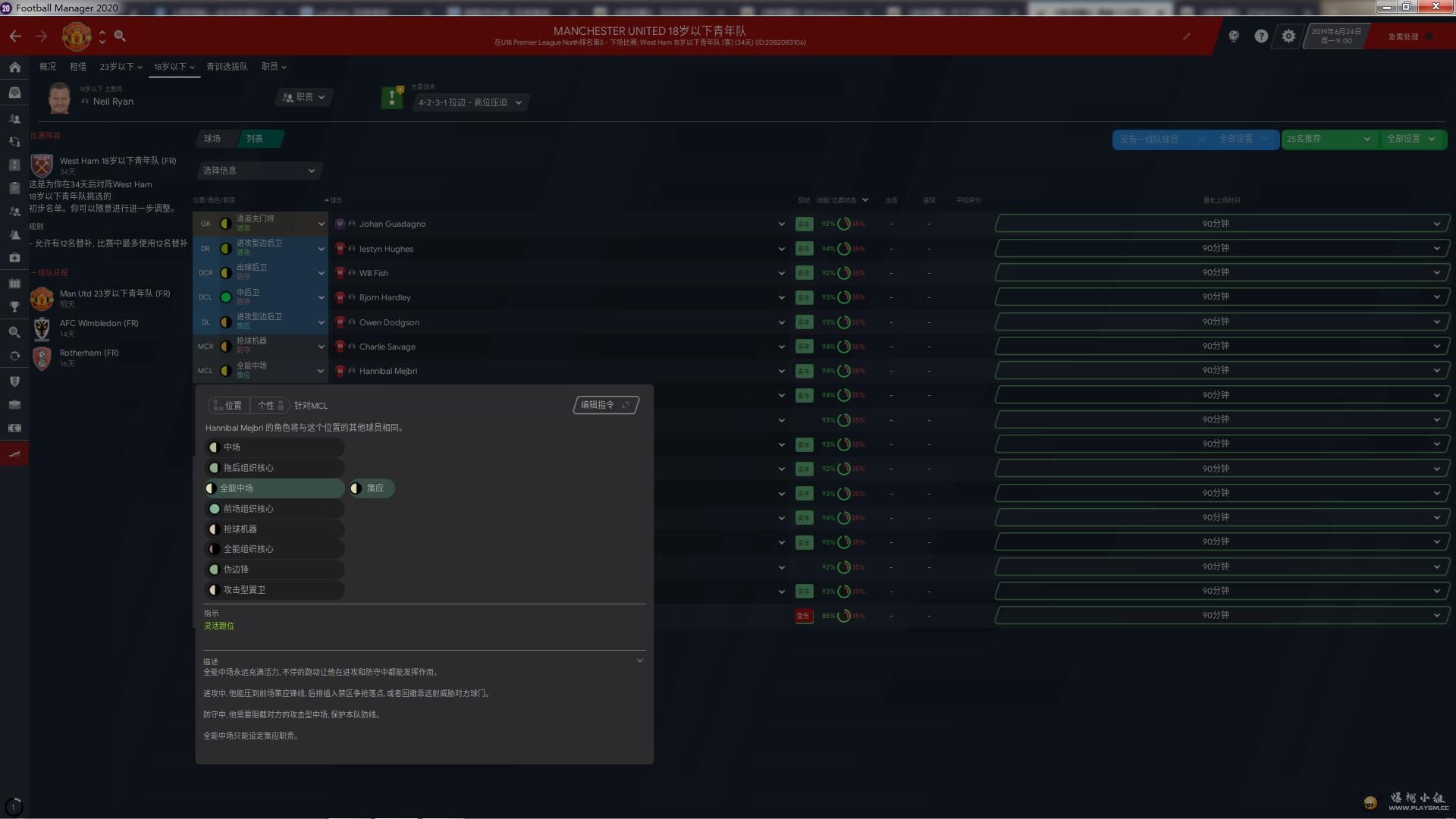Collapse the 描述 description section
1456x819 pixels.
[640, 661]
